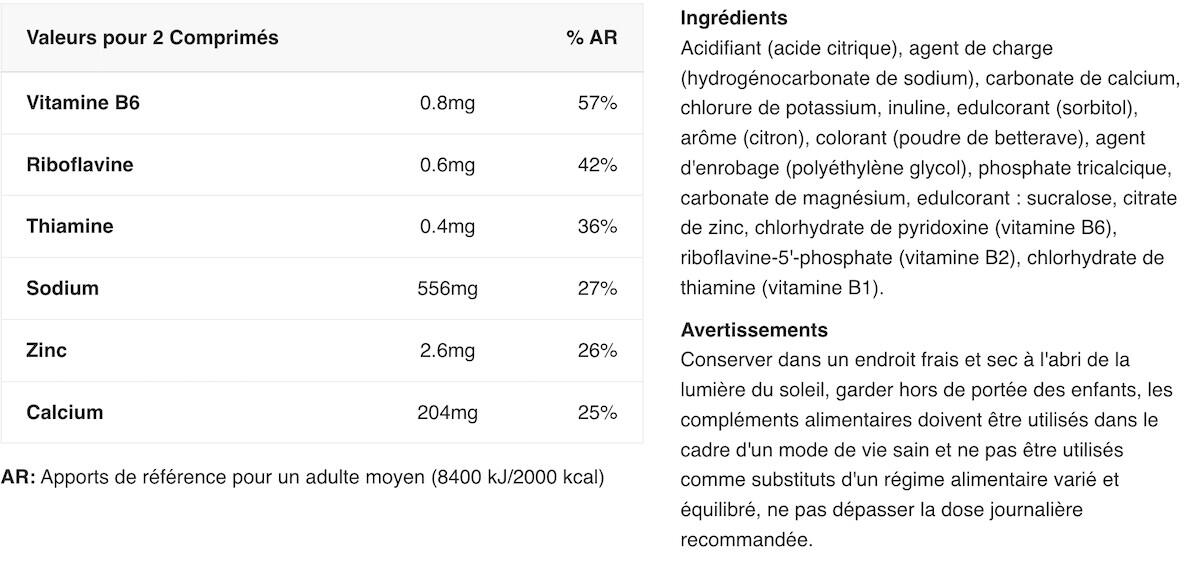This screenshot has height=569, width=1200.
Task: Click the 36% Thiamine percentage
Action: click(x=598, y=227)
